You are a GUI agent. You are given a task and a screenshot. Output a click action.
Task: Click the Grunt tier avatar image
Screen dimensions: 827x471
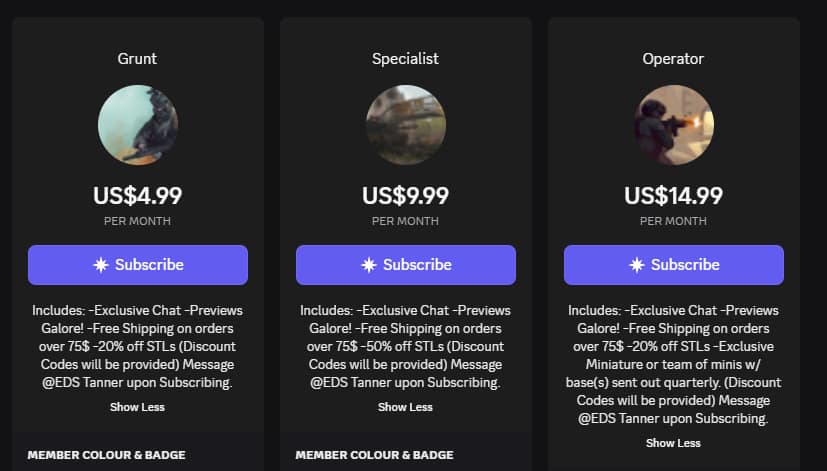(x=138, y=125)
